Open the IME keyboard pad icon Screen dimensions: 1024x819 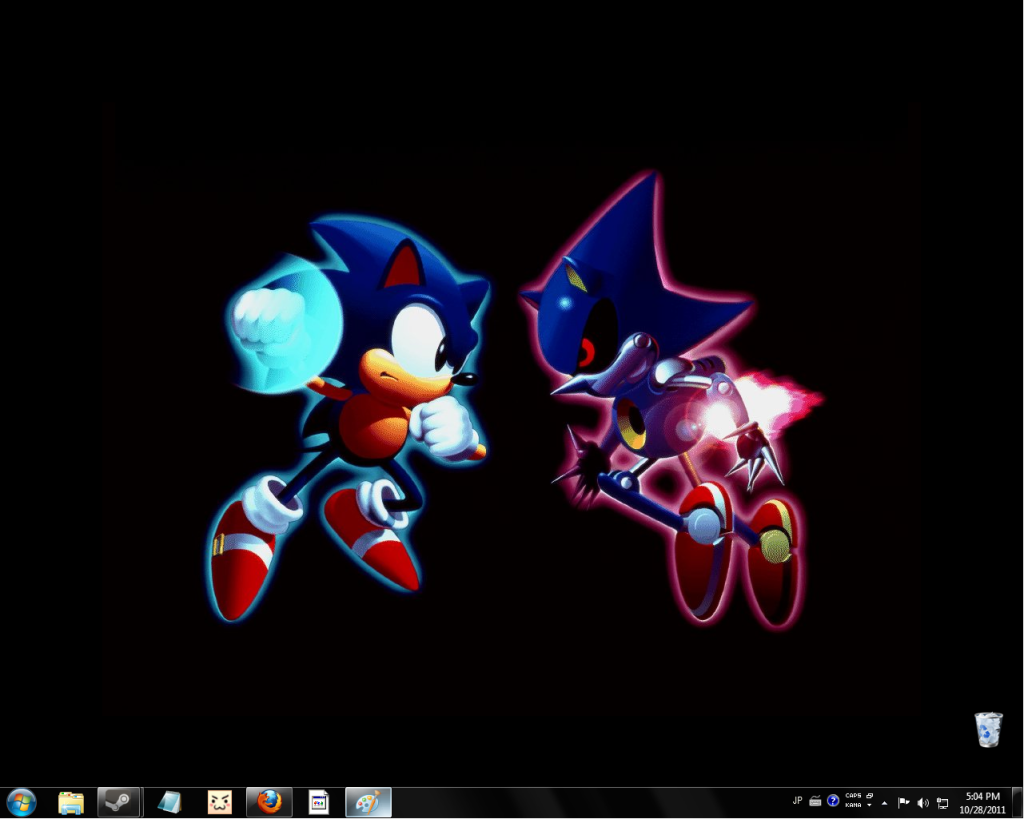[x=815, y=801]
